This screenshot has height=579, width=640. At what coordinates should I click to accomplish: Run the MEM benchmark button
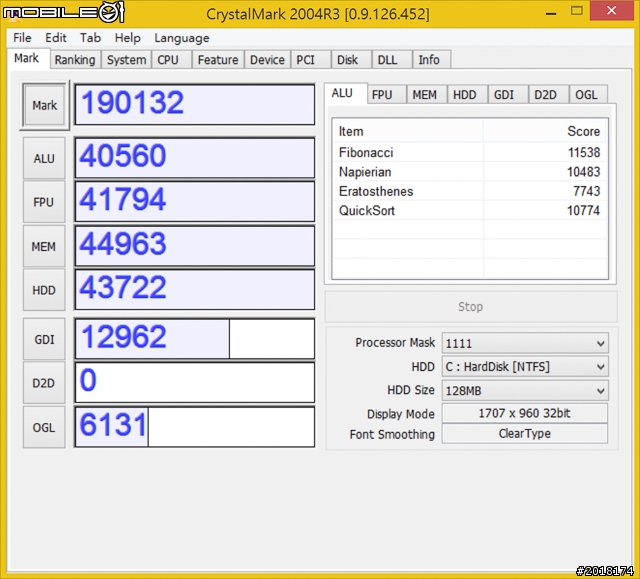point(44,246)
